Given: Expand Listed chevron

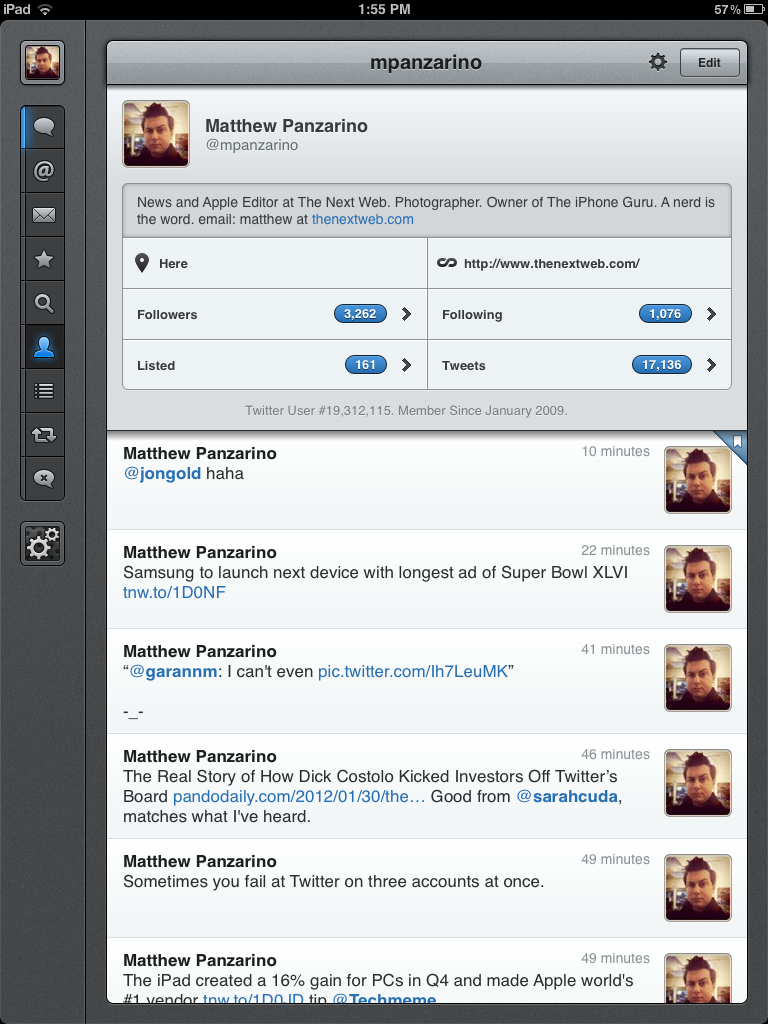Looking at the screenshot, I should [406, 365].
